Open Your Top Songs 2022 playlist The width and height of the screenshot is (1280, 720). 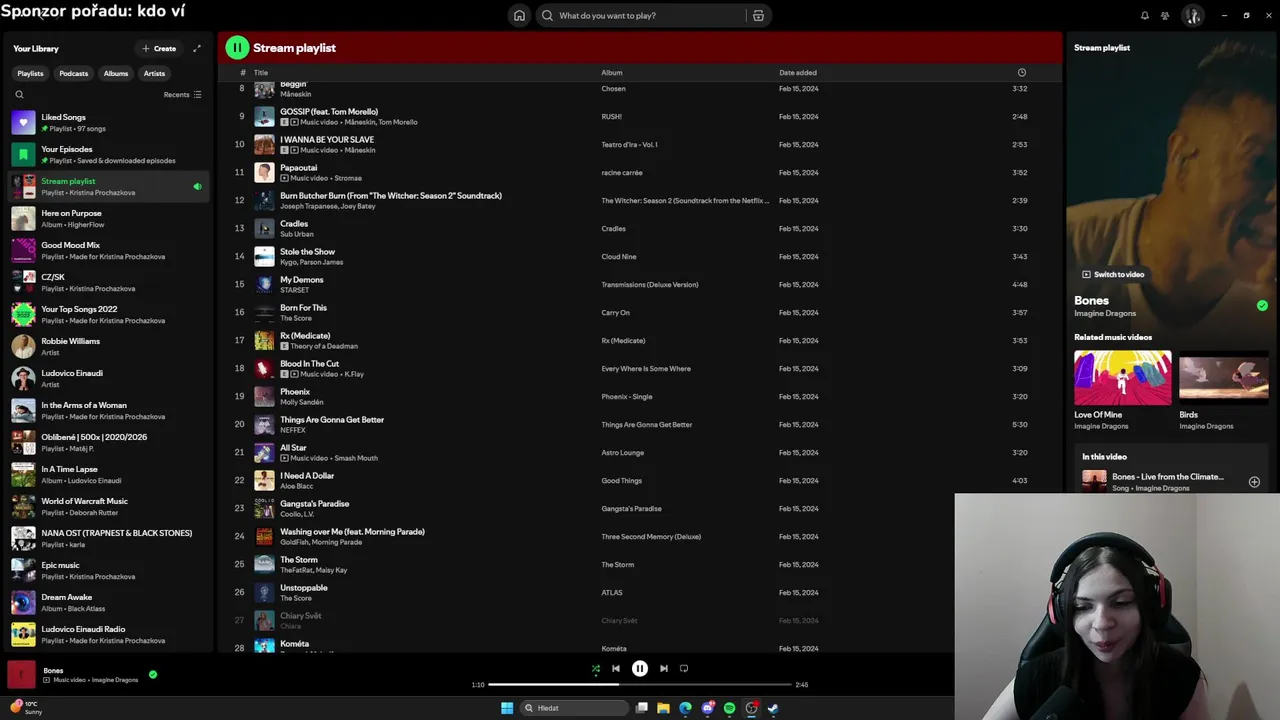108,314
